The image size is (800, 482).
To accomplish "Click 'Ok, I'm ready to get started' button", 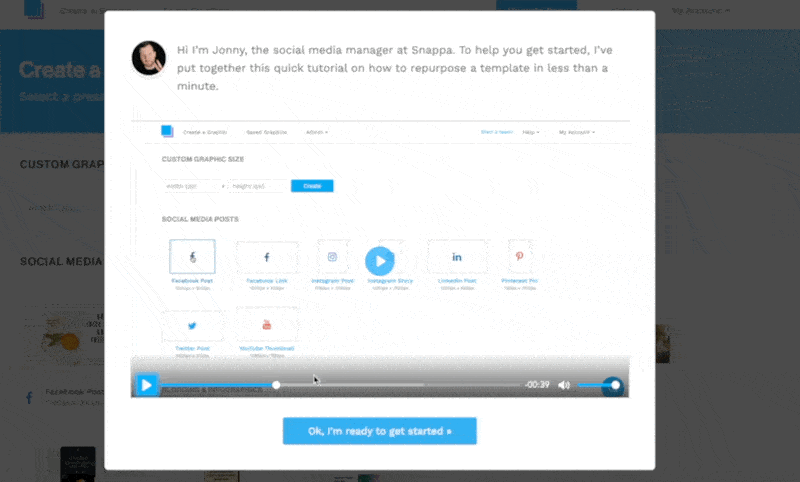I will [x=380, y=431].
